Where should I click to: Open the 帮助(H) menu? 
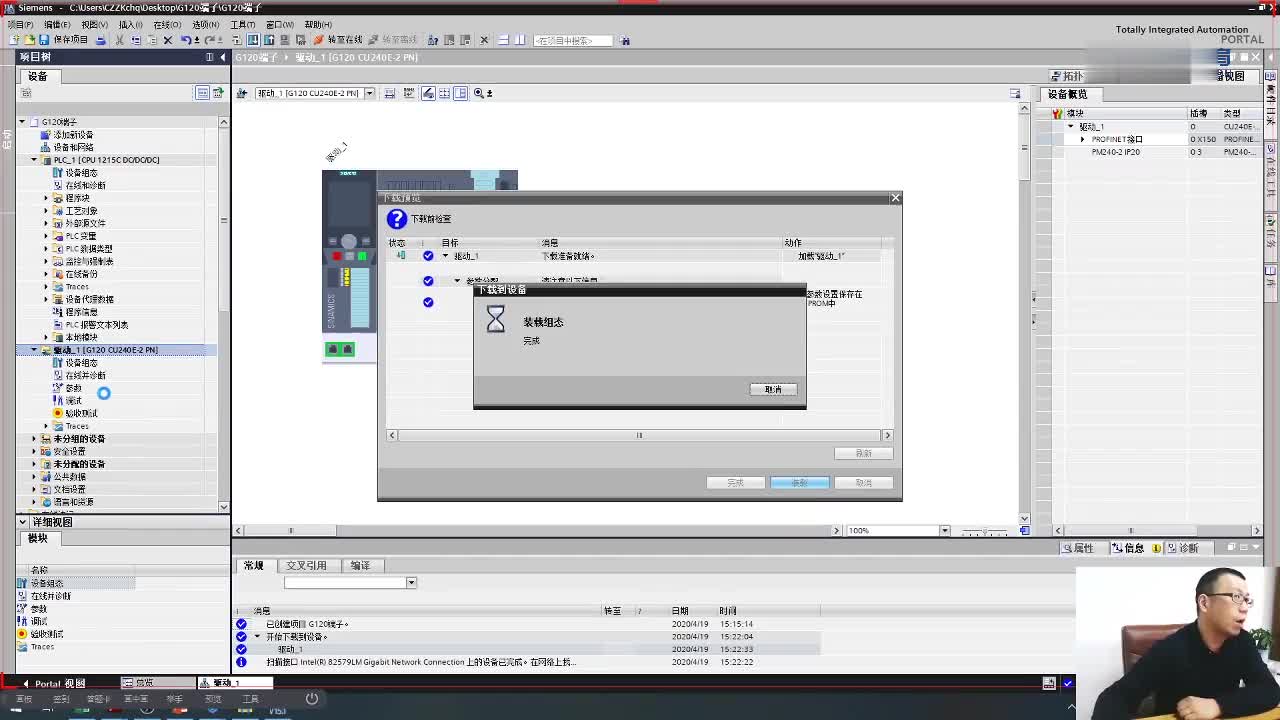318,24
